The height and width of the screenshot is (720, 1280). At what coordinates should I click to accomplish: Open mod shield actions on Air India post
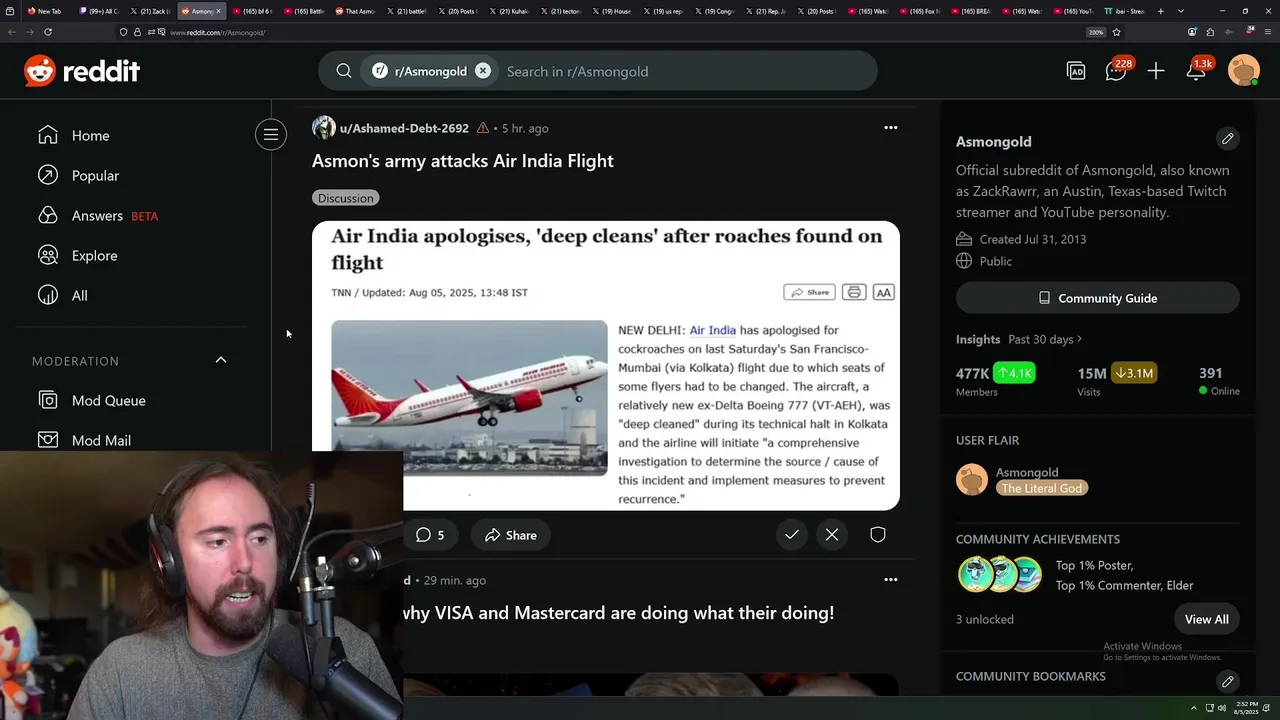(x=878, y=535)
